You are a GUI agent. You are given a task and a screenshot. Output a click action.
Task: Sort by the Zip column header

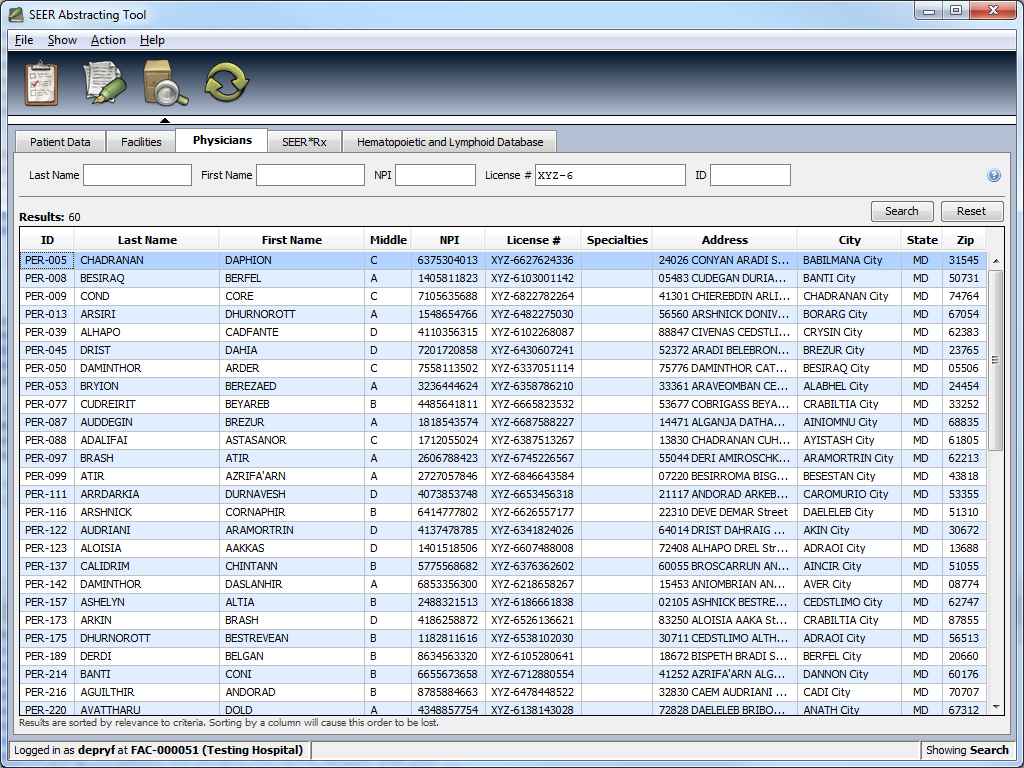(x=965, y=240)
